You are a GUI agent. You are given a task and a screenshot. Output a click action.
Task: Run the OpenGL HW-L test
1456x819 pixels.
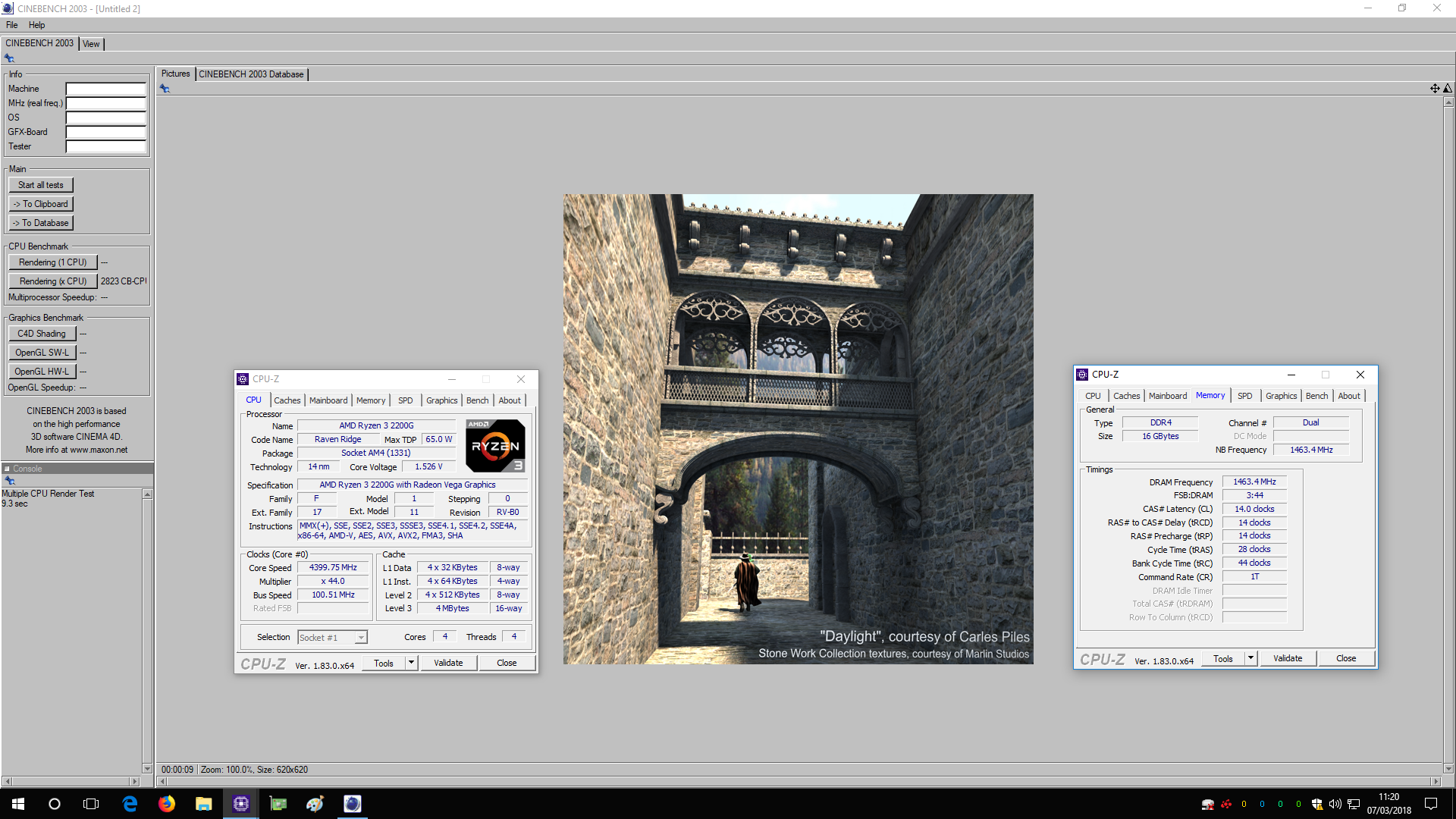click(42, 372)
